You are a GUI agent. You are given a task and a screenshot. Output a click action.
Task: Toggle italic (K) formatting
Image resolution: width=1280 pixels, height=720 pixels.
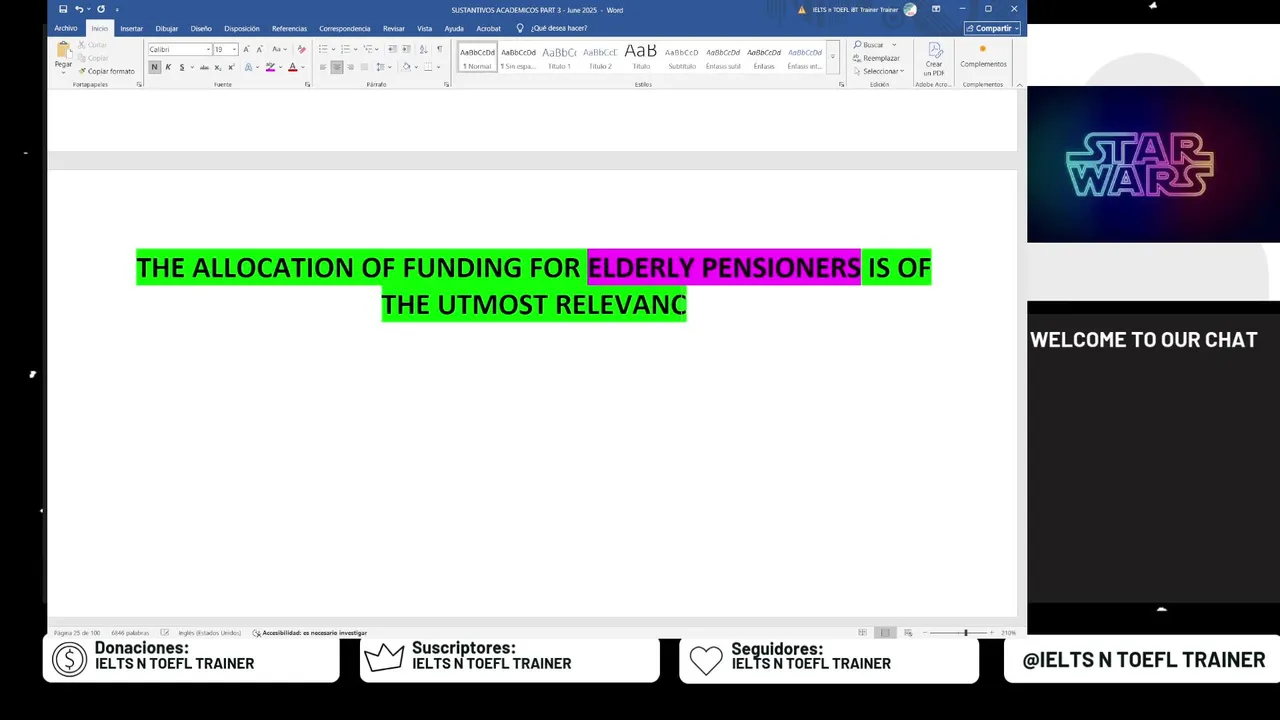(x=168, y=67)
